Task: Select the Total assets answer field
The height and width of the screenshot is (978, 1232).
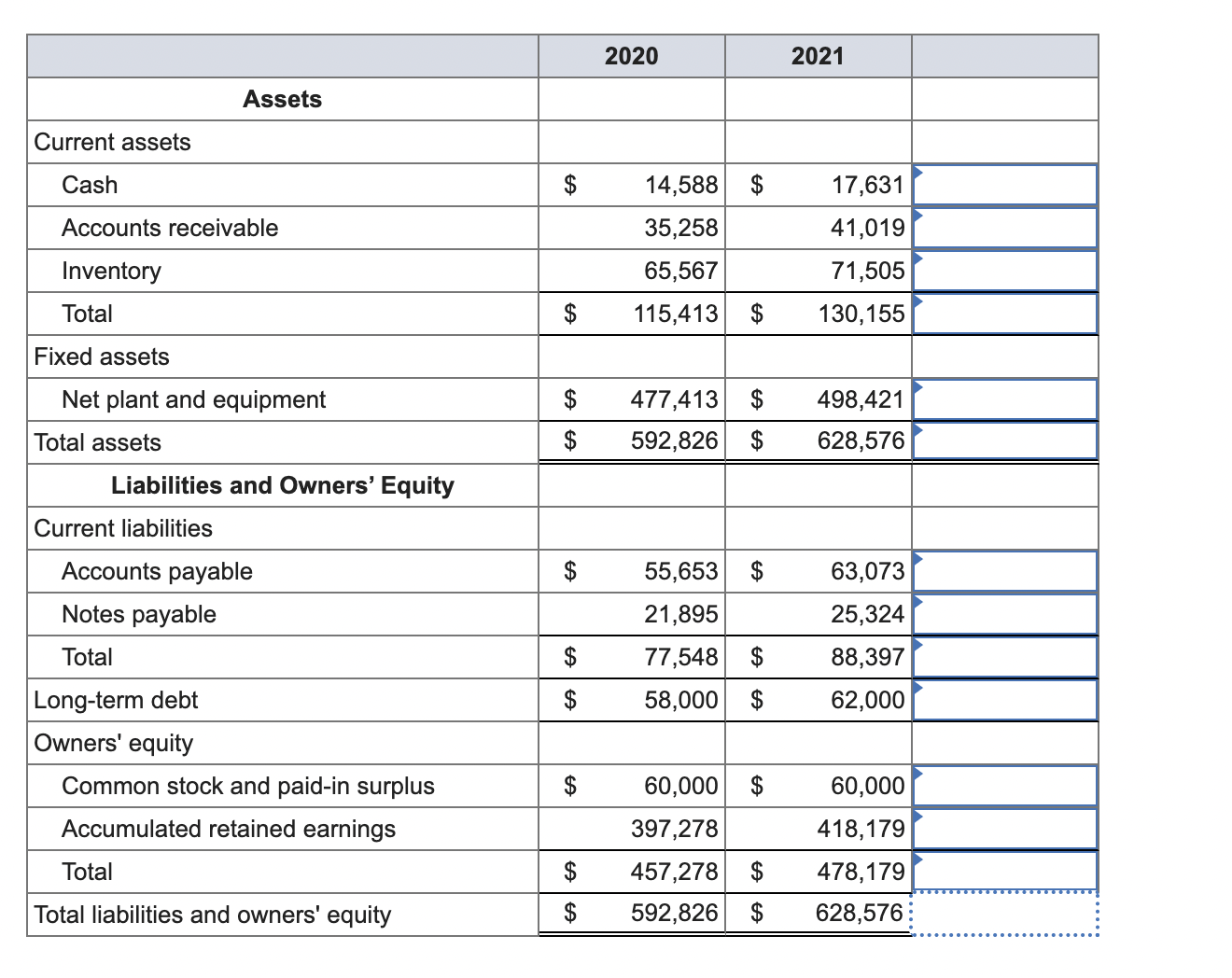Action: [1005, 440]
